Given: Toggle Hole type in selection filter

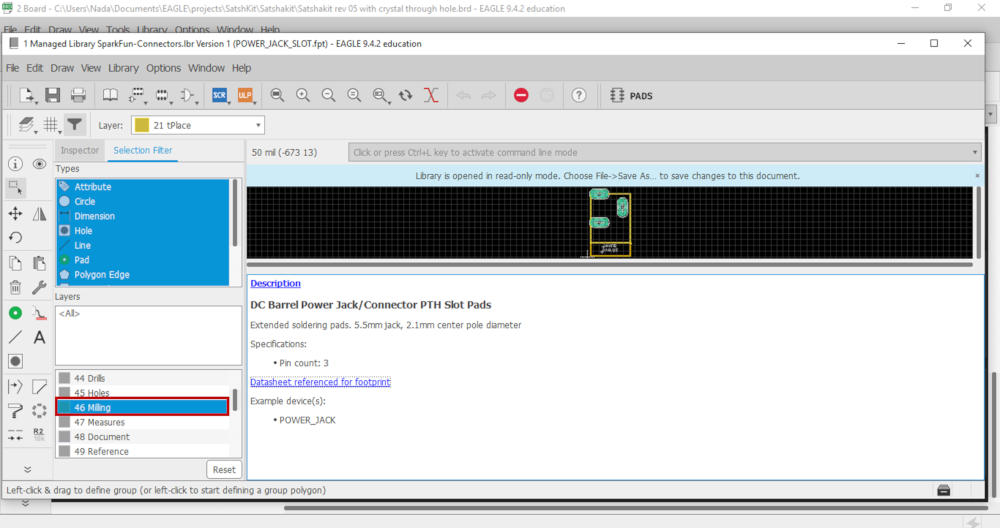Looking at the screenshot, I should [x=142, y=231].
